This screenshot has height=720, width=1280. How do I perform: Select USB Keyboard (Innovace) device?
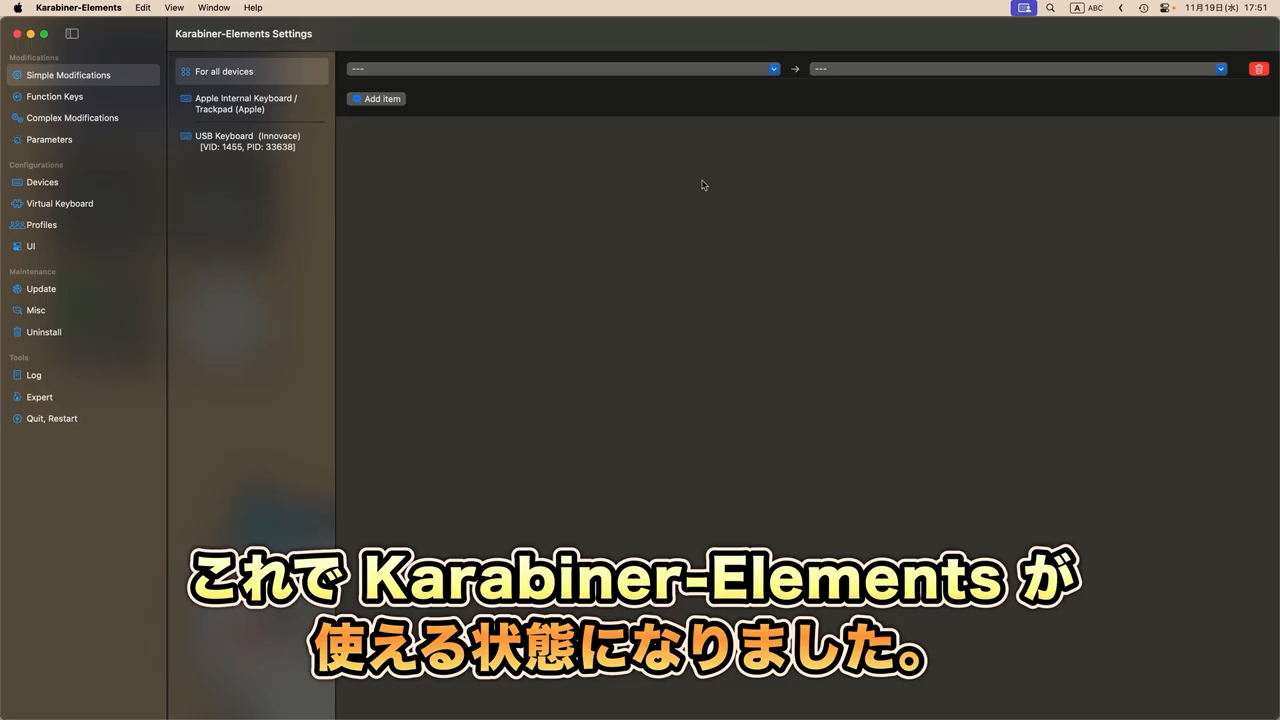pyautogui.click(x=247, y=142)
